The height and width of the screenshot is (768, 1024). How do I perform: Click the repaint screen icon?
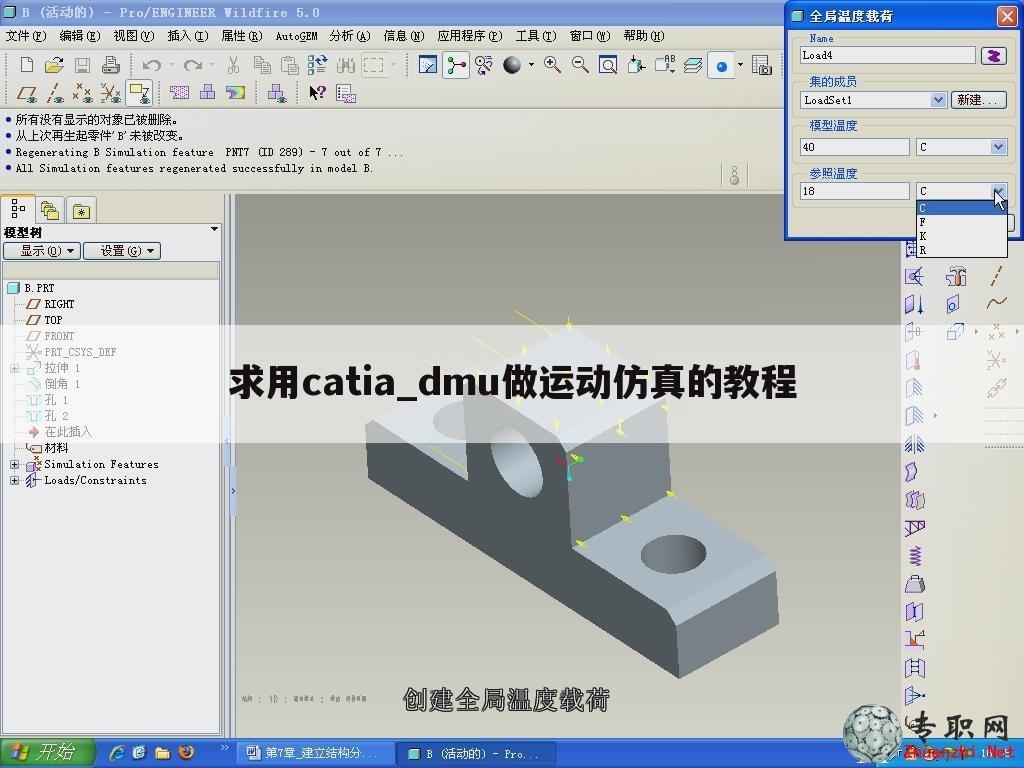428,65
